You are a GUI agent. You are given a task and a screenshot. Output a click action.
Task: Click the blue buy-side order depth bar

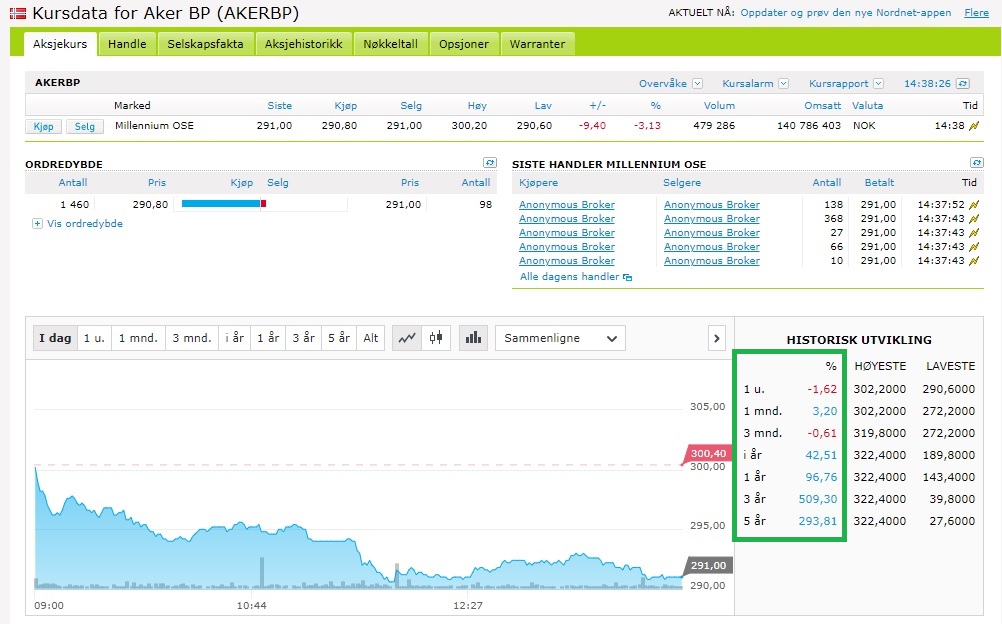(x=221, y=204)
